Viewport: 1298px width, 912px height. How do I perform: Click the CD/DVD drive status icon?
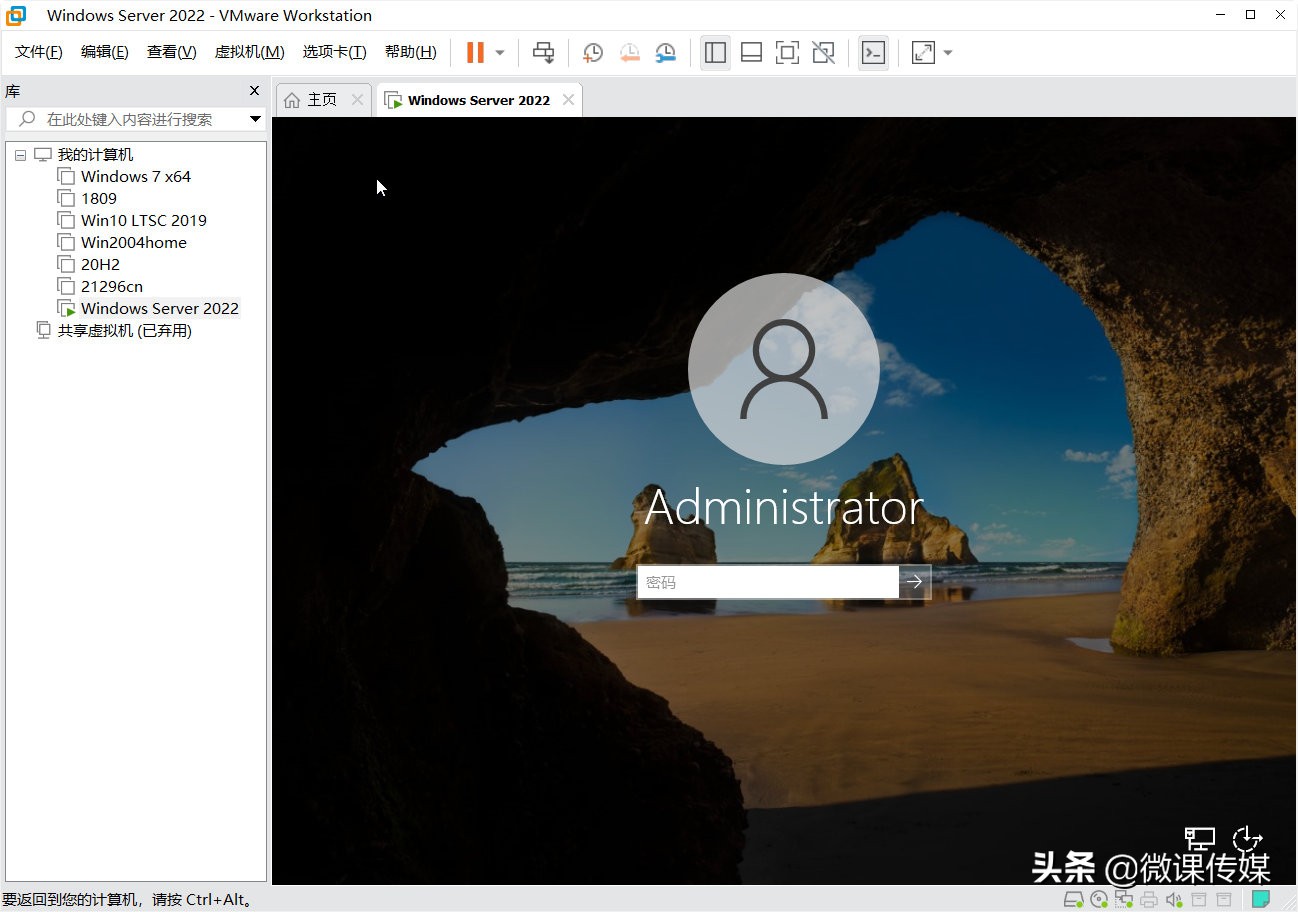coord(1099,899)
